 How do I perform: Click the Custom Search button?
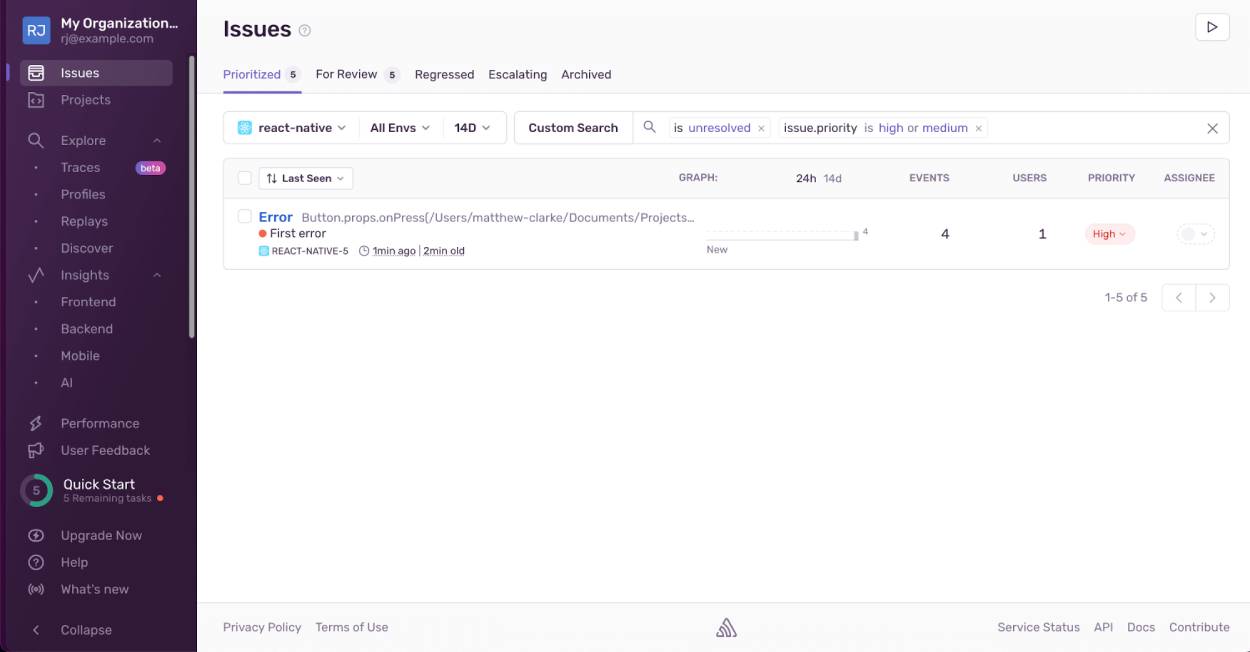573,128
